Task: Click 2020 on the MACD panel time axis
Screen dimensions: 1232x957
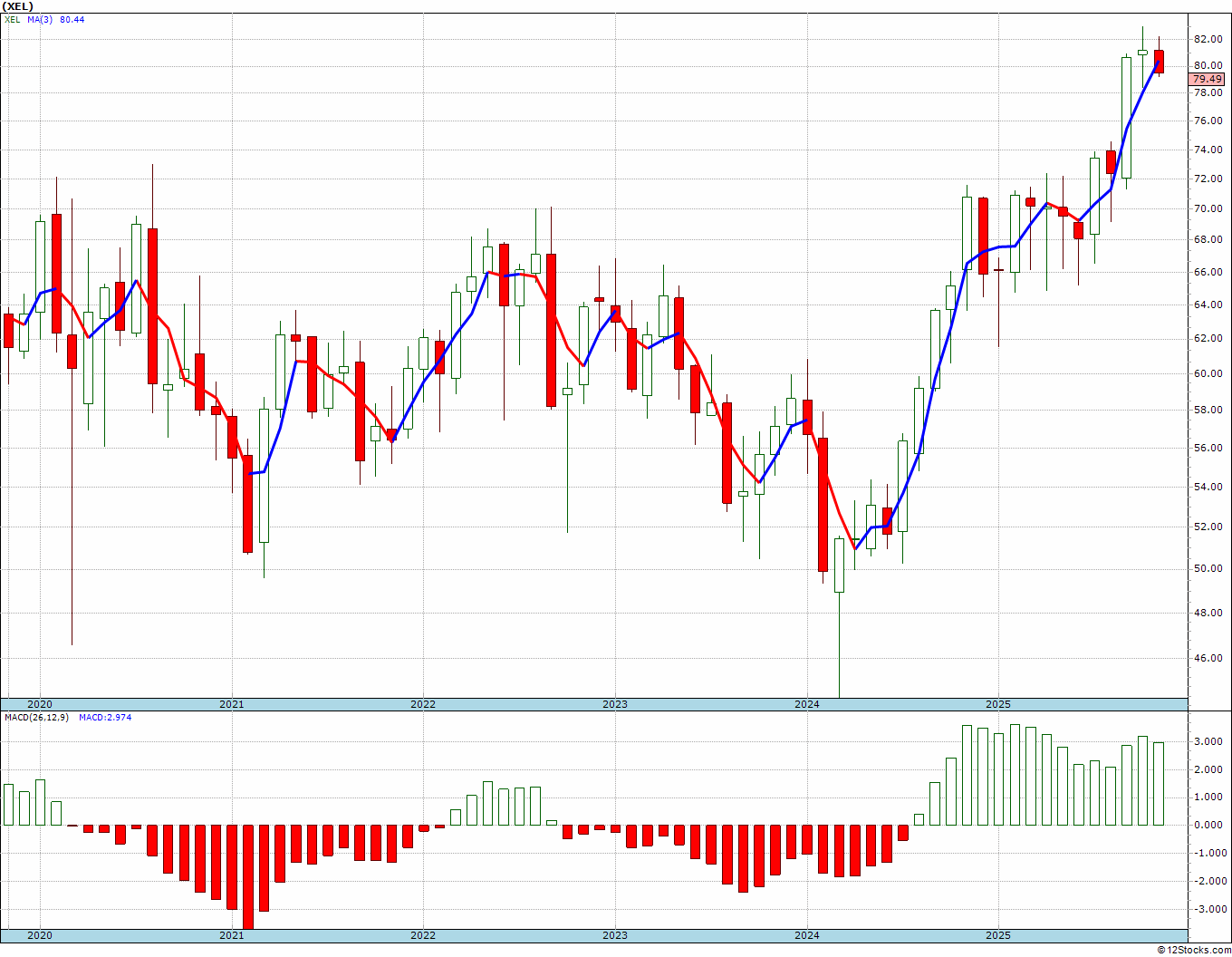Action: pos(40,935)
